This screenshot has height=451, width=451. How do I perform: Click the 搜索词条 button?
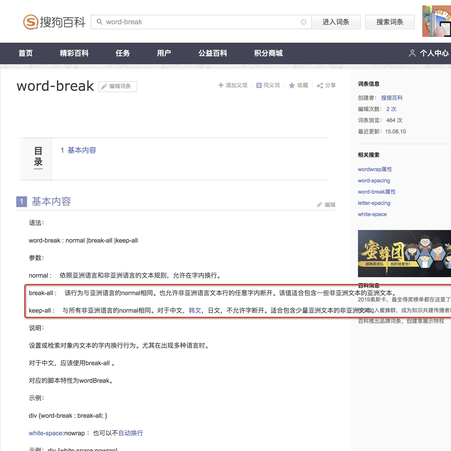tap(390, 22)
